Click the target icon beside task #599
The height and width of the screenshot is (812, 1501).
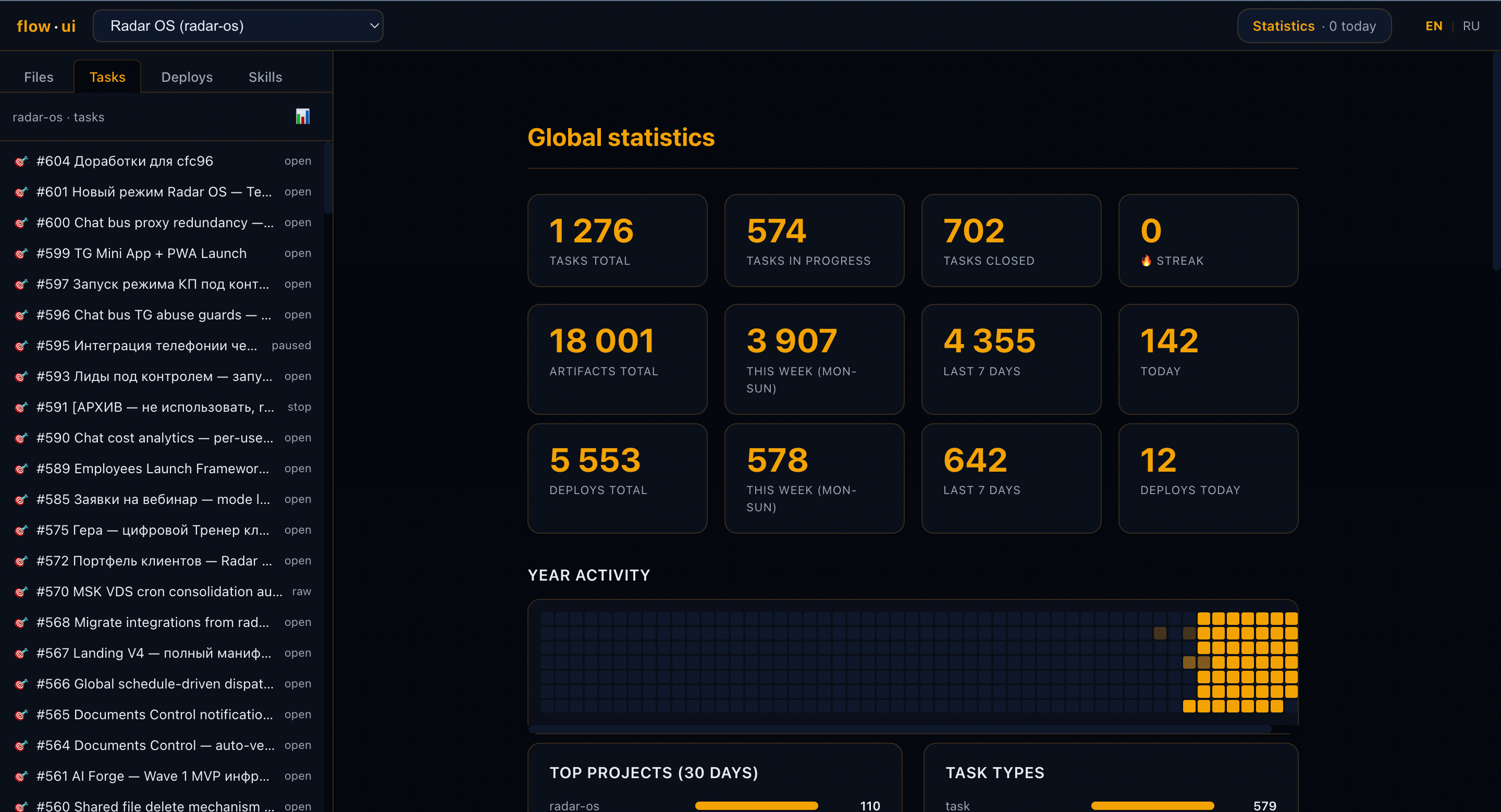click(x=21, y=253)
